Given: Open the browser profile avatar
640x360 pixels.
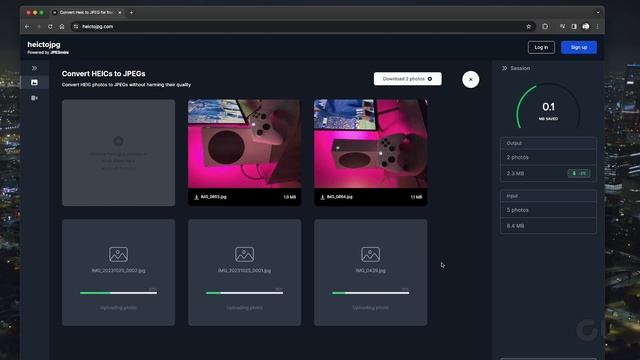Looking at the screenshot, I should tap(586, 27).
